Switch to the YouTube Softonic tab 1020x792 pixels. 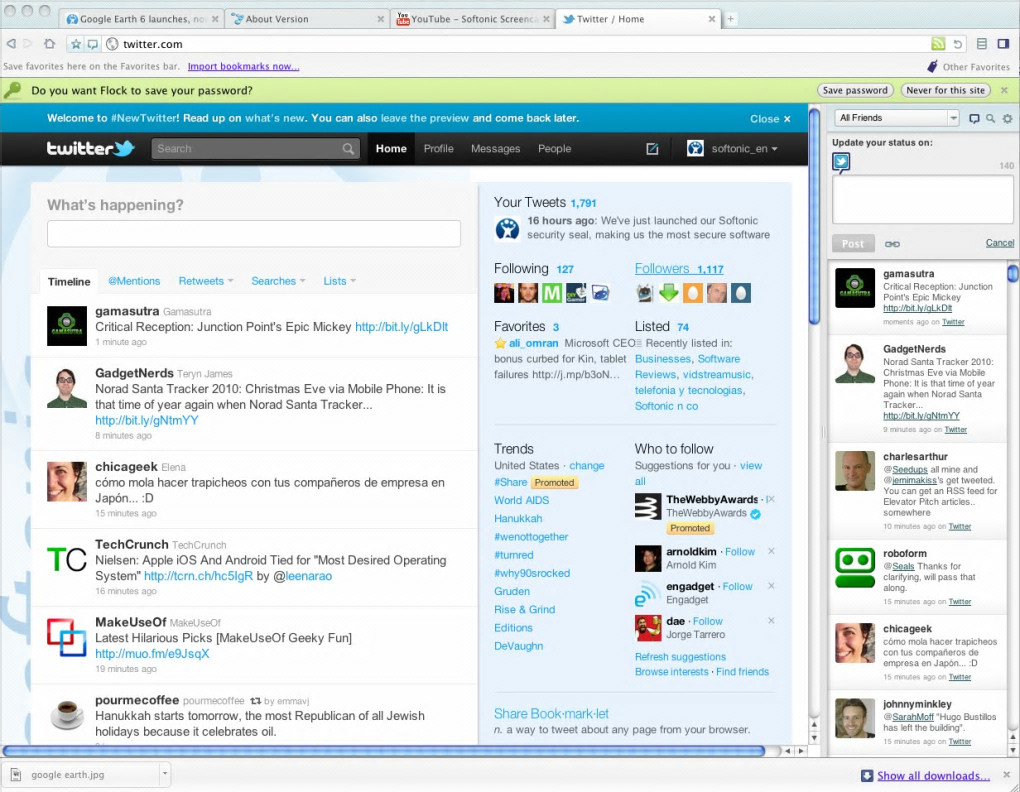tap(473, 19)
